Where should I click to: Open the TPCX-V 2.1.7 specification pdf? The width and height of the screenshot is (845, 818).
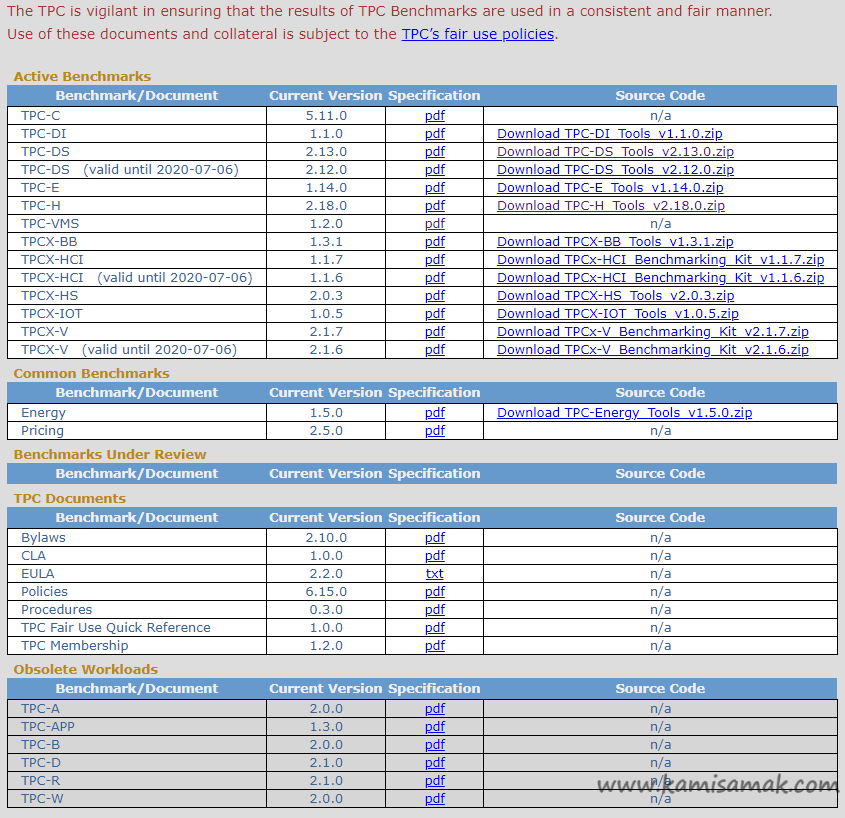[x=434, y=331]
